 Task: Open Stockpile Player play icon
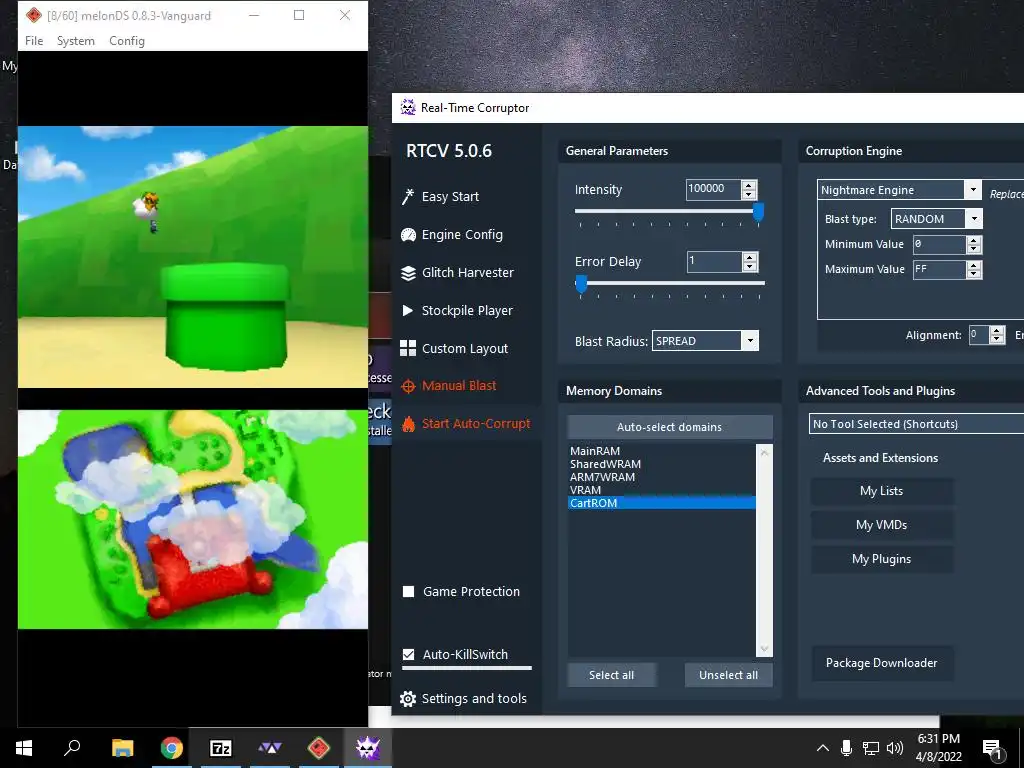click(408, 310)
